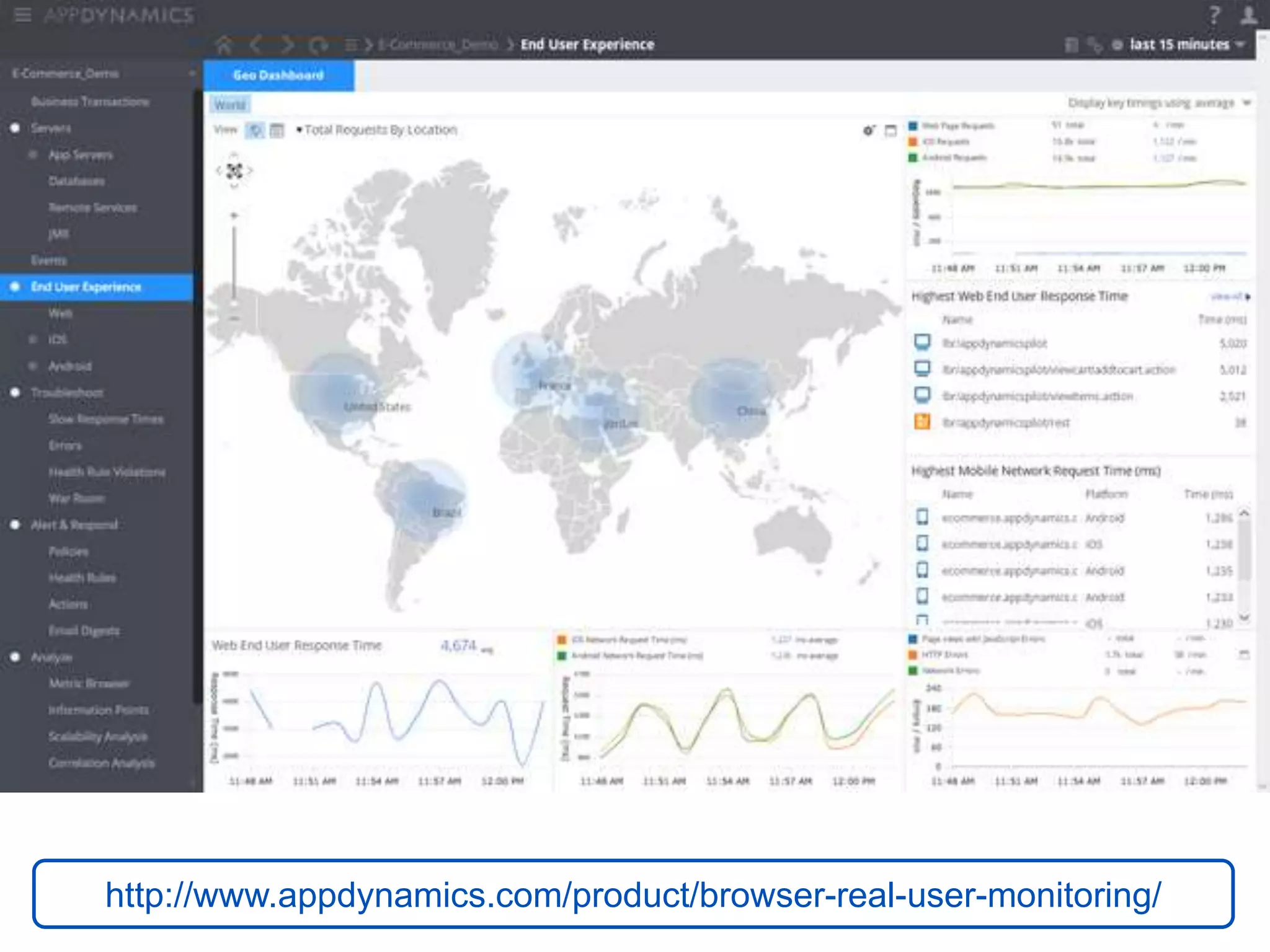Go to the home dashboard icon
This screenshot has height=952, width=1270.
(x=224, y=45)
